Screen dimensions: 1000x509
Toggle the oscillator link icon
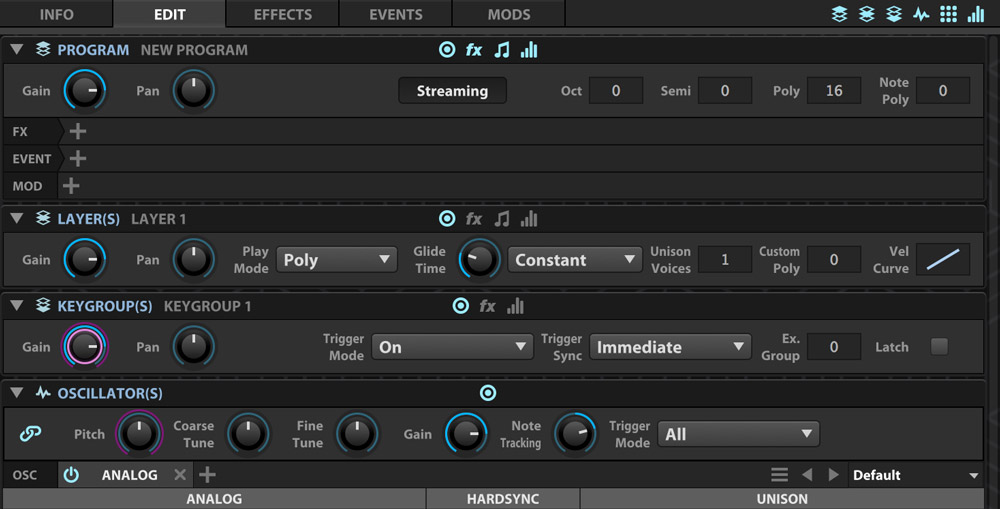(30, 434)
